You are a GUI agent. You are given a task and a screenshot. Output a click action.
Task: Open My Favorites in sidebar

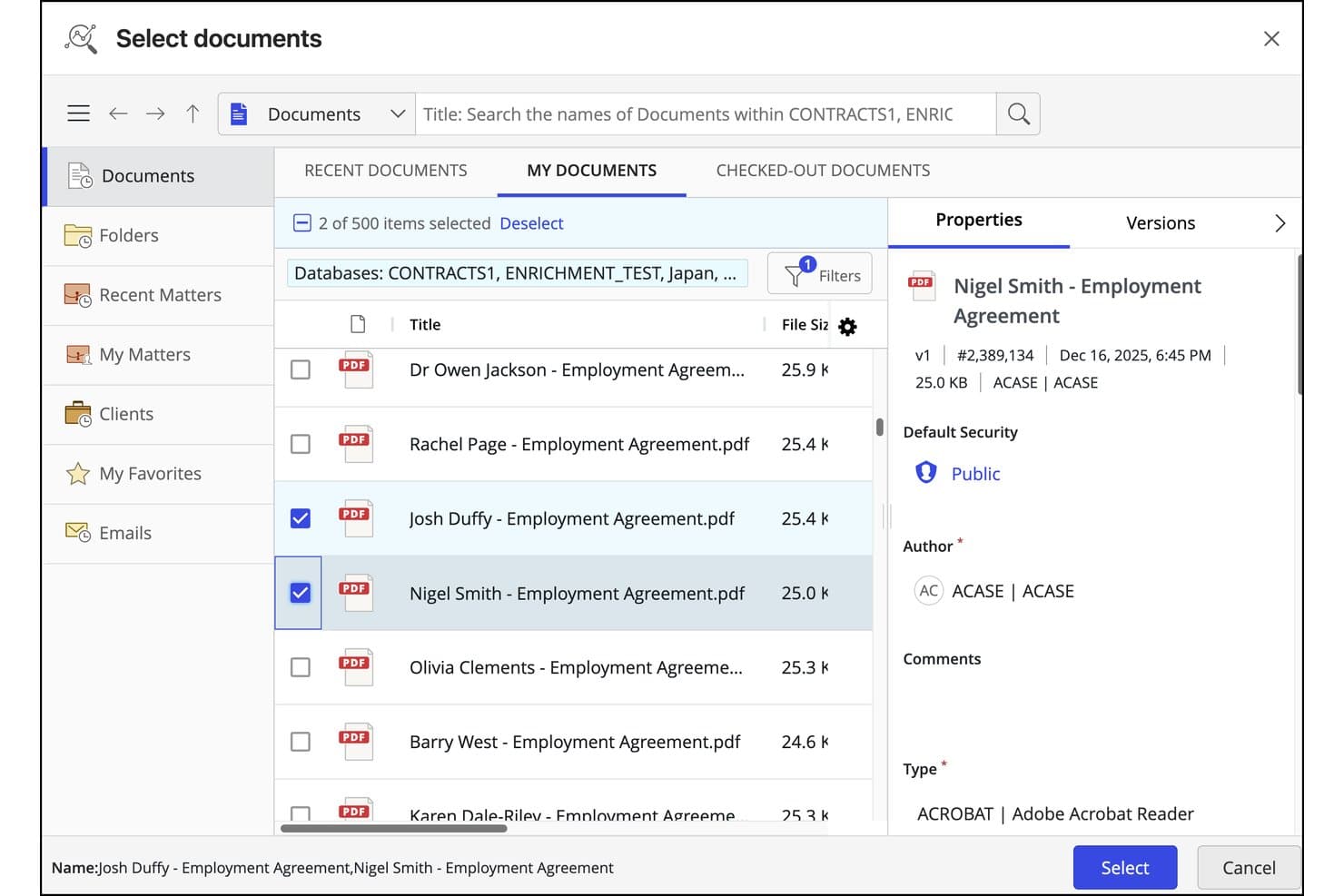[158, 474]
